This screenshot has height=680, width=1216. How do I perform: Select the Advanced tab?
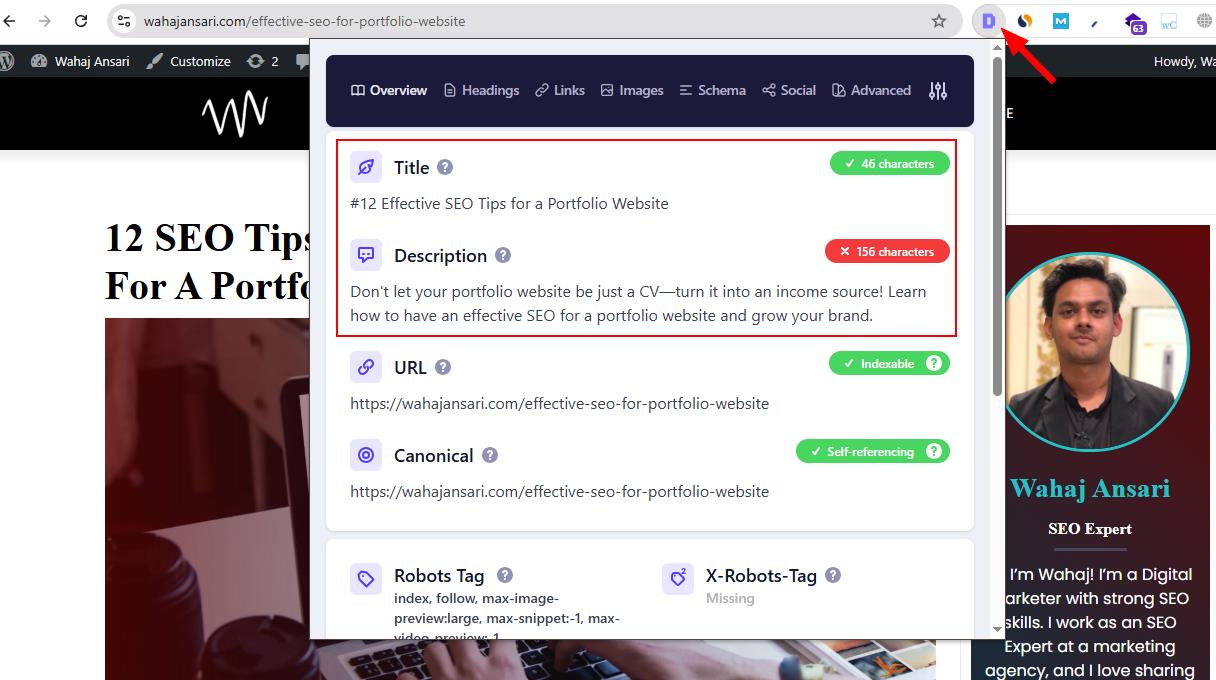coord(871,90)
